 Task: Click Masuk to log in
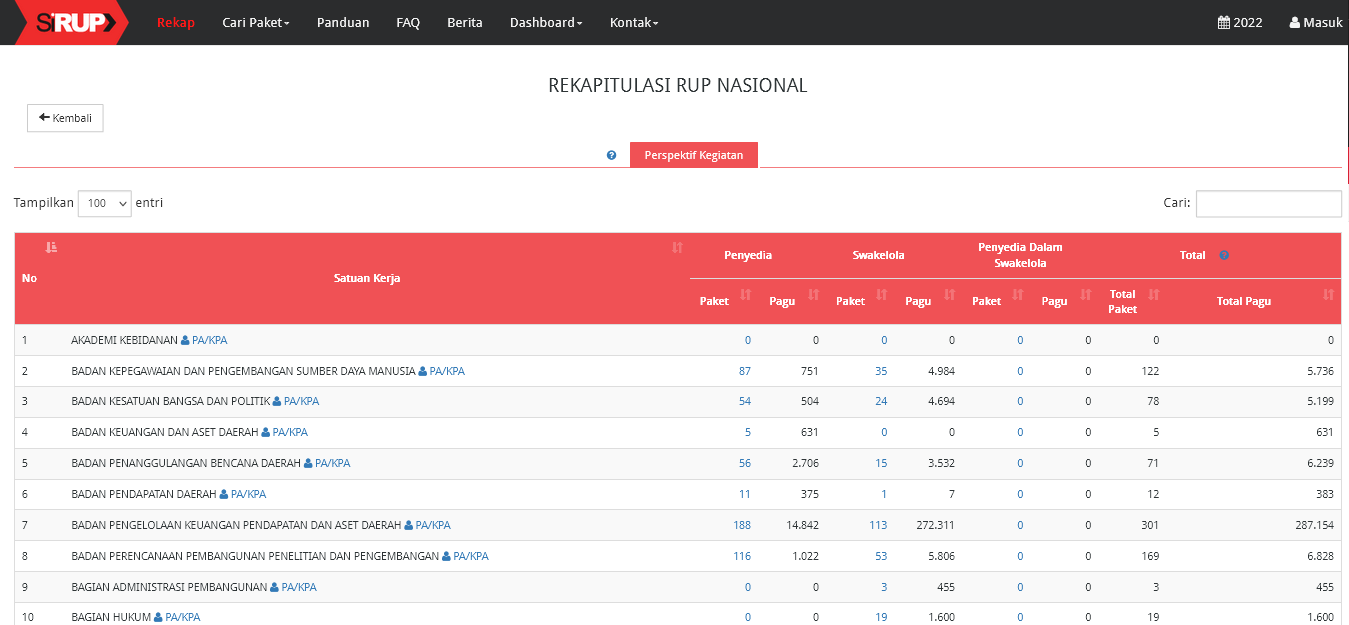(x=1316, y=22)
